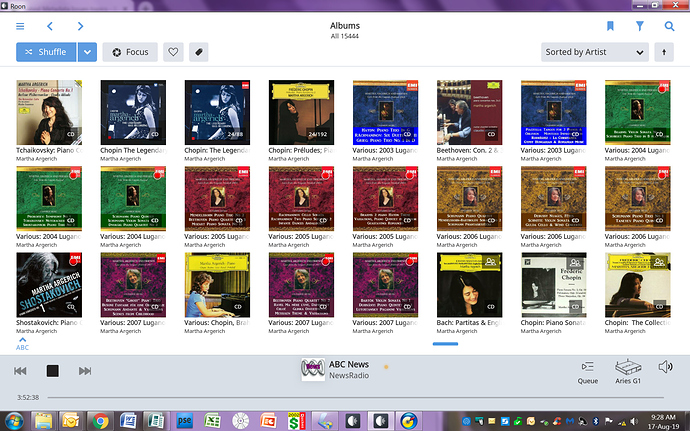Viewport: 690px width, 431px height.
Task: Open the filter funnel icon
Action: (640, 26)
